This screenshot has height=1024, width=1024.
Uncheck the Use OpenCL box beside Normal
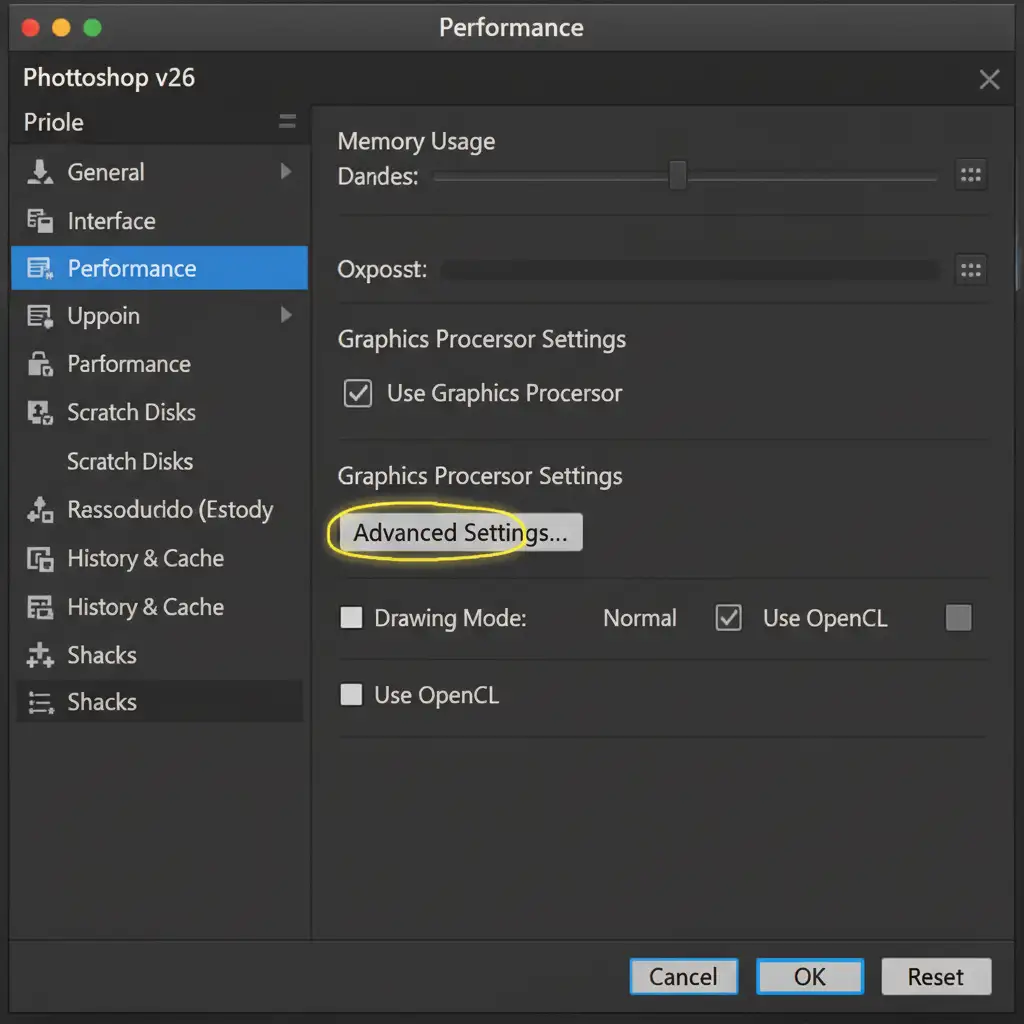(x=729, y=618)
